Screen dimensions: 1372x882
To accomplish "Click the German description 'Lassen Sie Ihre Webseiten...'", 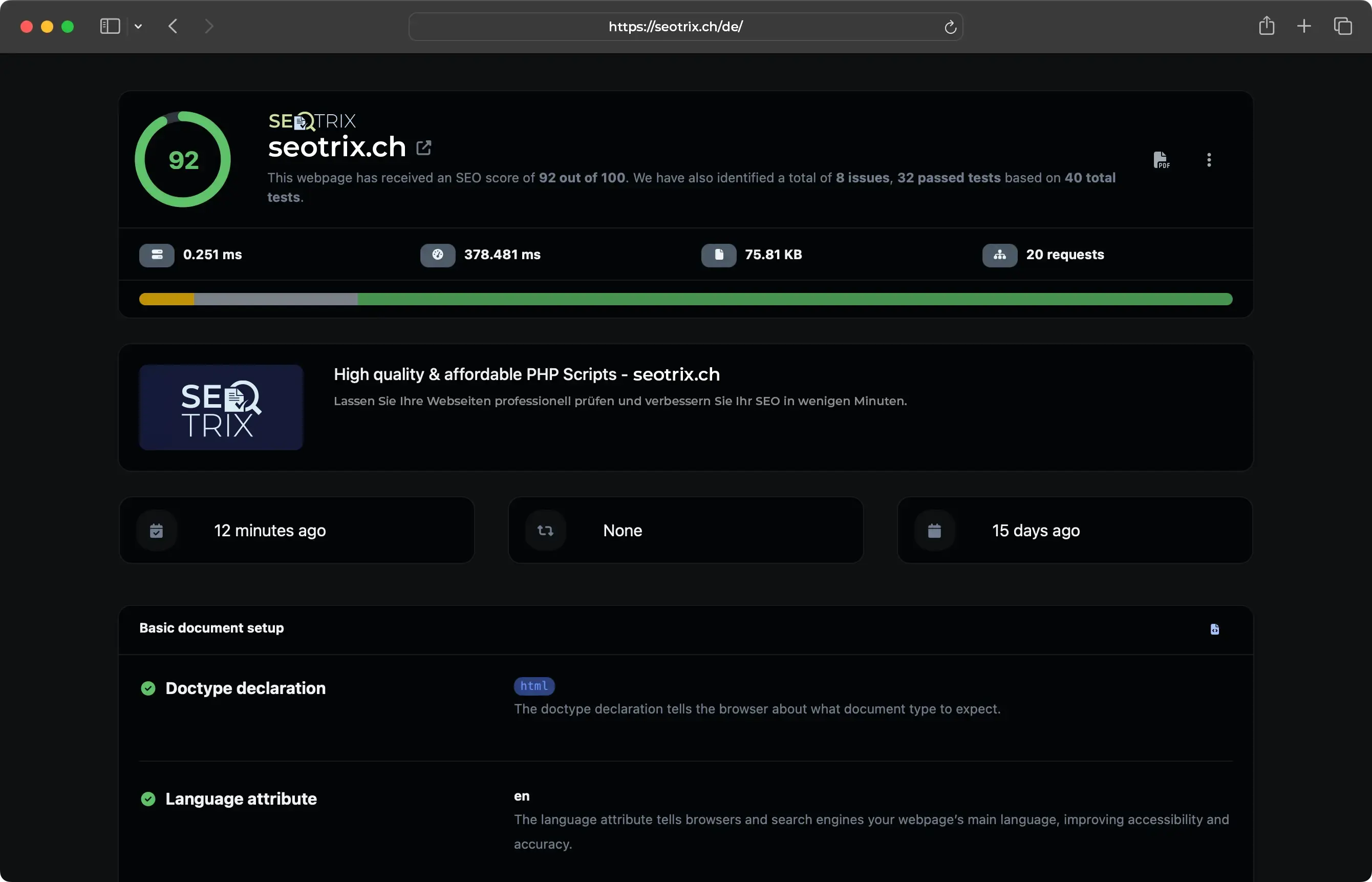I will [620, 401].
